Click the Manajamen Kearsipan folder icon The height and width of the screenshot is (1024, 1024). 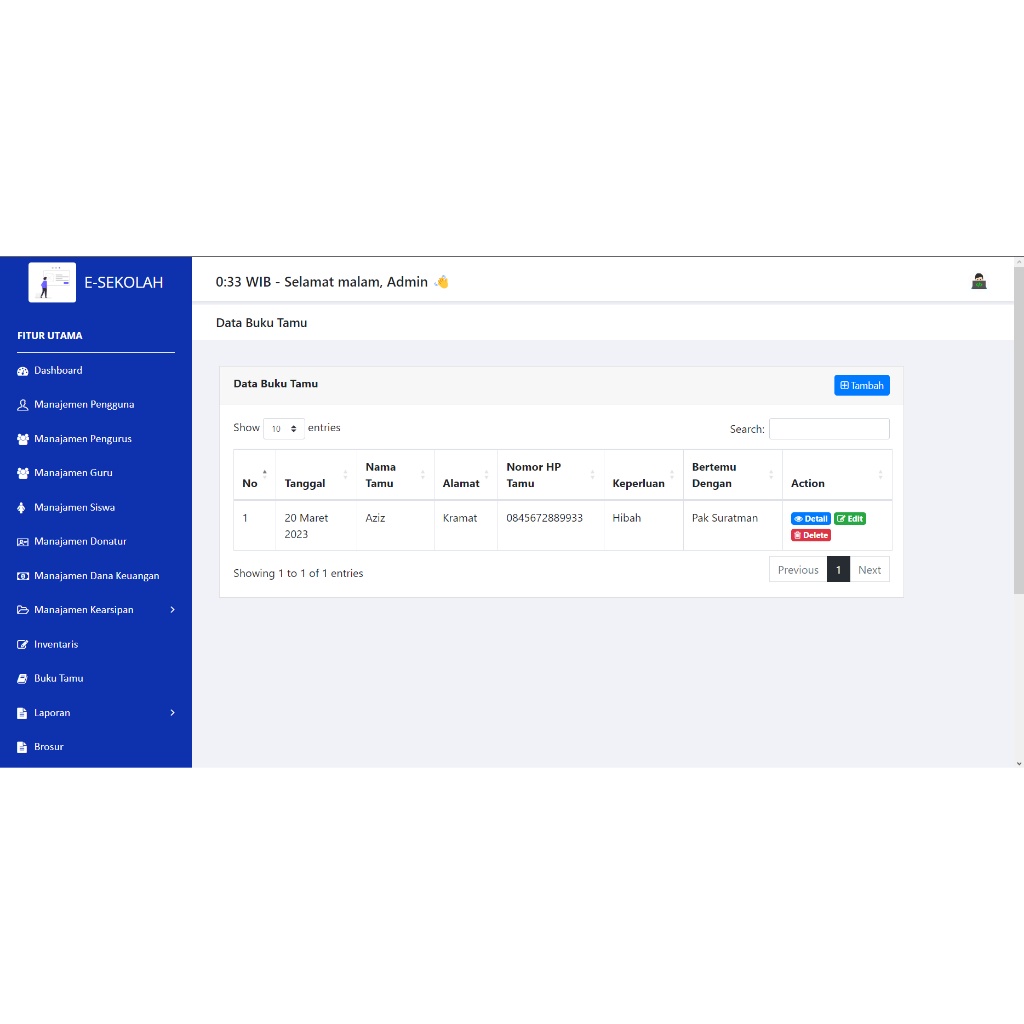click(23, 610)
